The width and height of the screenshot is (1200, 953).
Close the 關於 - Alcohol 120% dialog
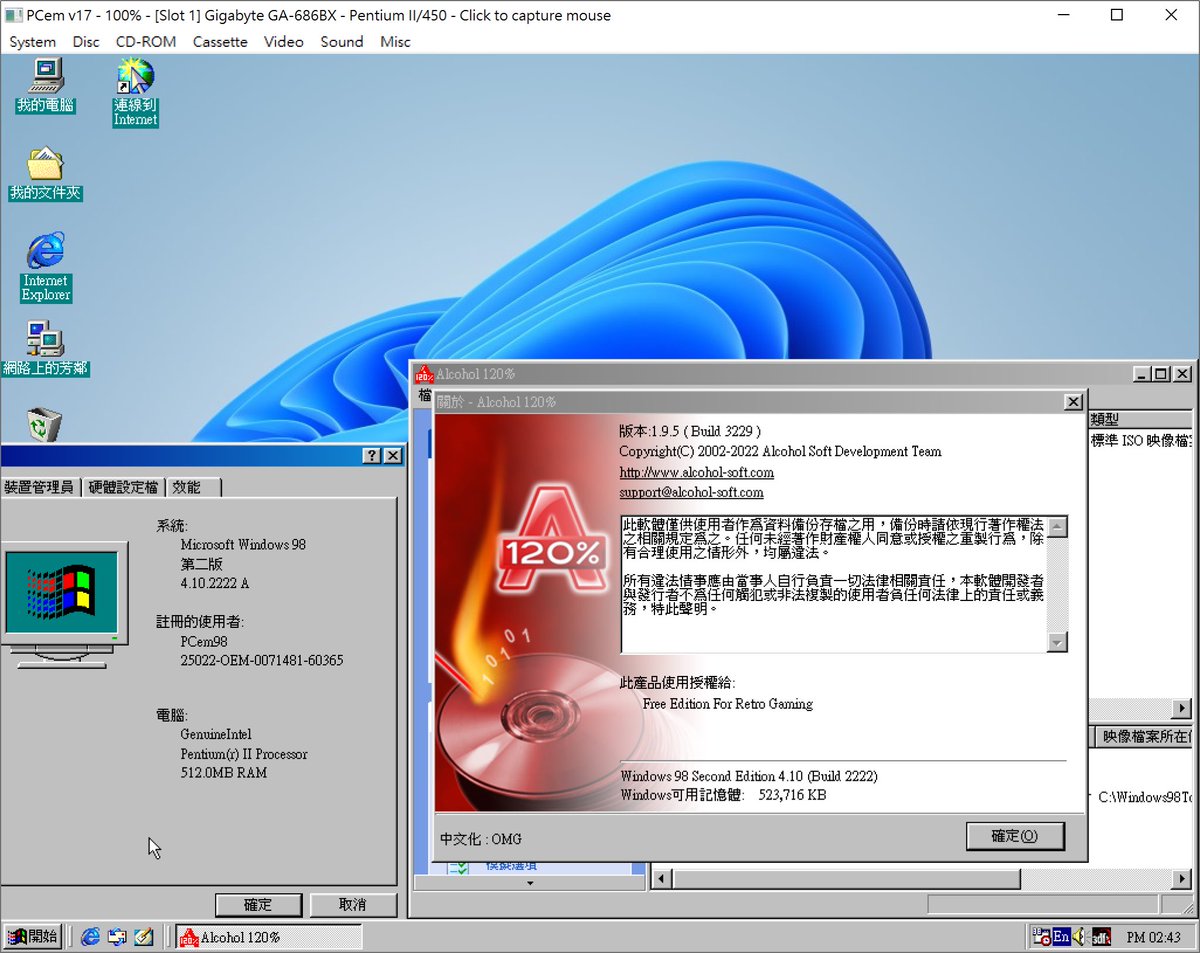click(x=1073, y=402)
